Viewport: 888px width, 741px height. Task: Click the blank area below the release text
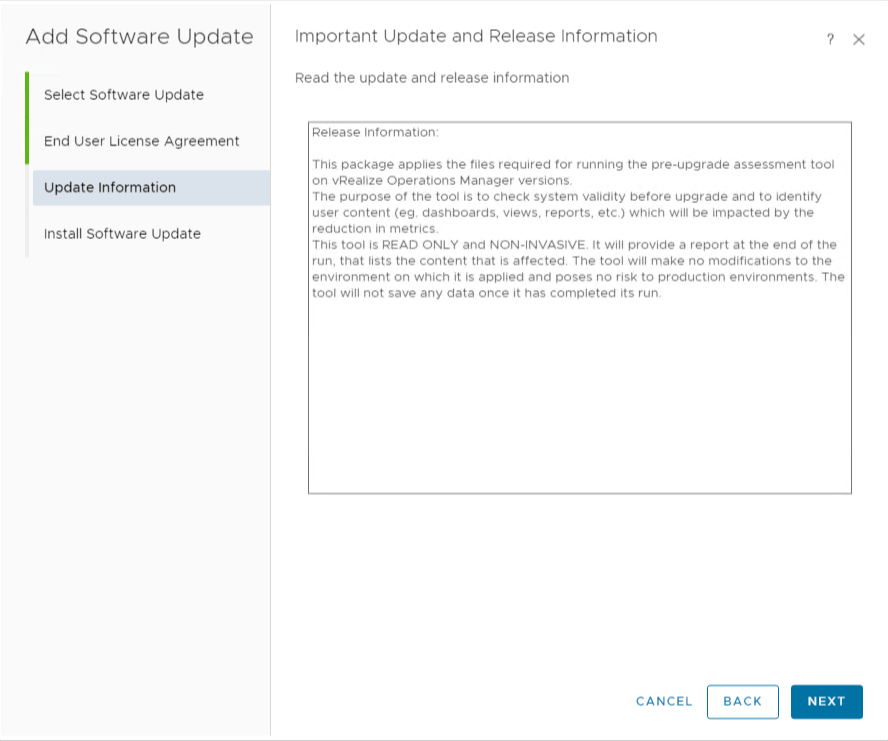579,397
